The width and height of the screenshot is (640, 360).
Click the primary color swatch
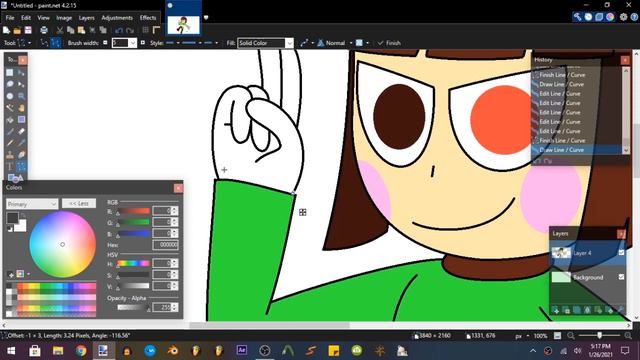click(12, 217)
